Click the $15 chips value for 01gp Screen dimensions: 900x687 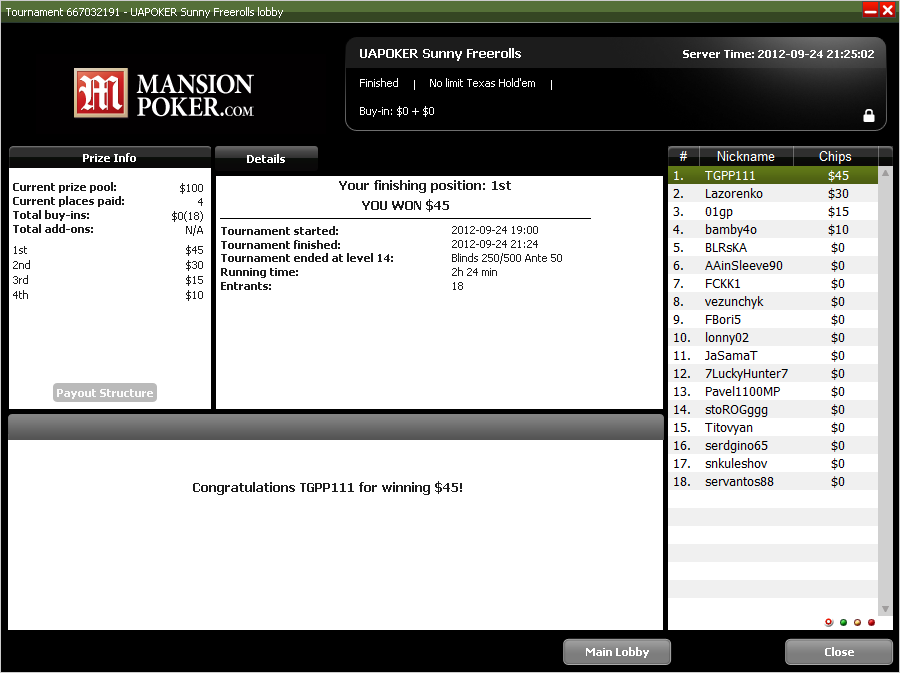point(838,211)
